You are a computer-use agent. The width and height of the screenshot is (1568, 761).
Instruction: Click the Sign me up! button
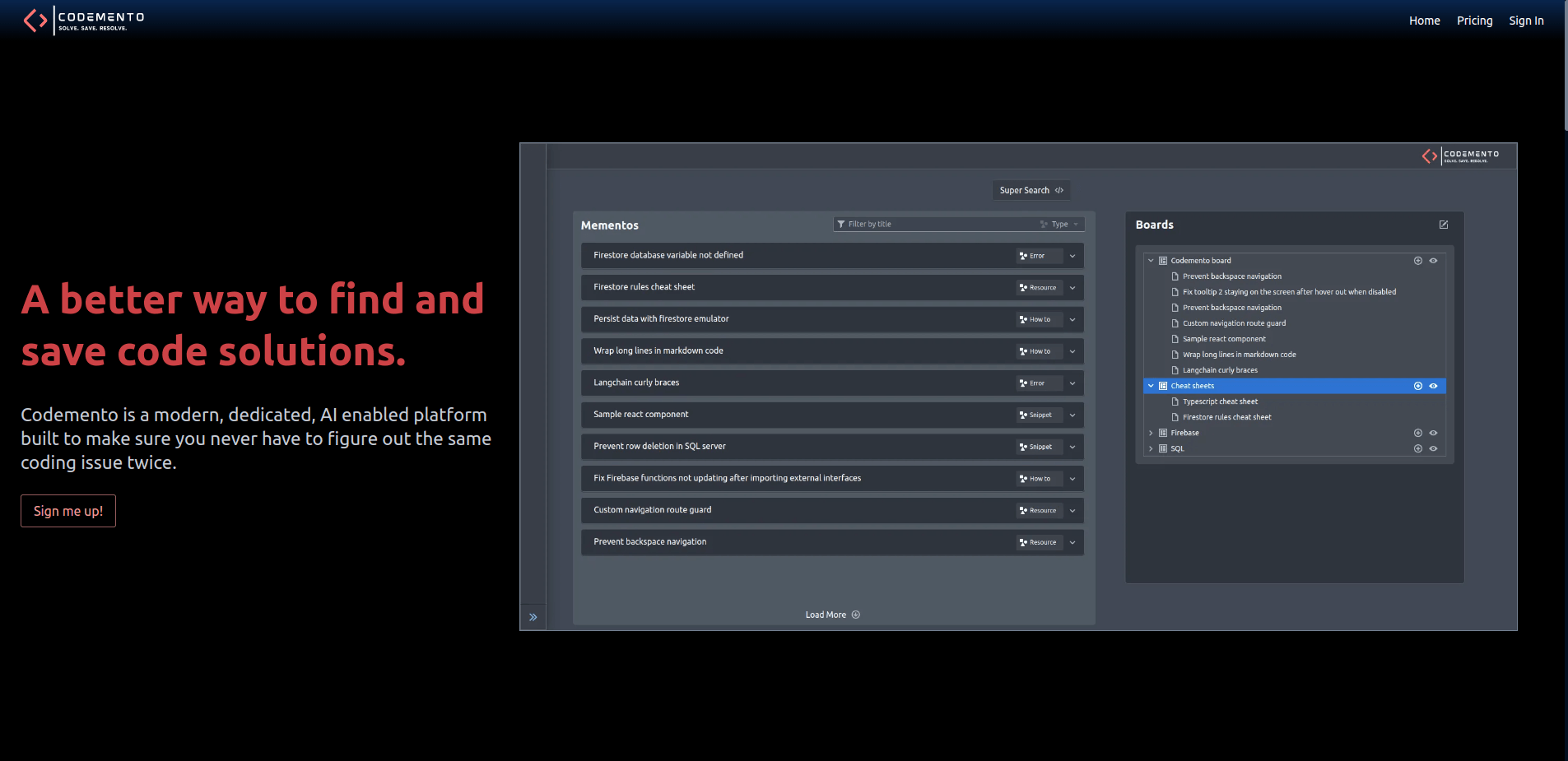[x=68, y=511]
